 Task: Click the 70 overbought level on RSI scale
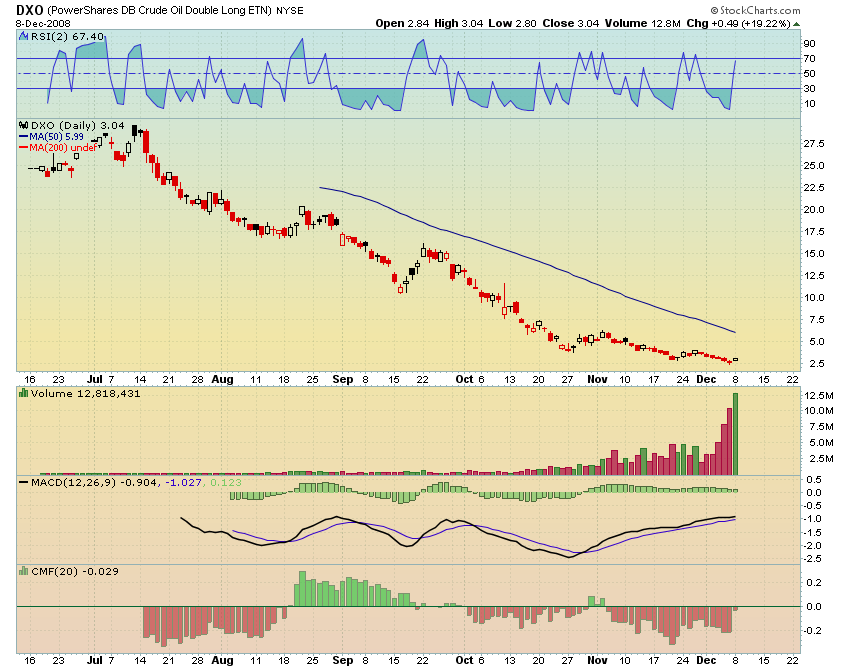point(809,58)
